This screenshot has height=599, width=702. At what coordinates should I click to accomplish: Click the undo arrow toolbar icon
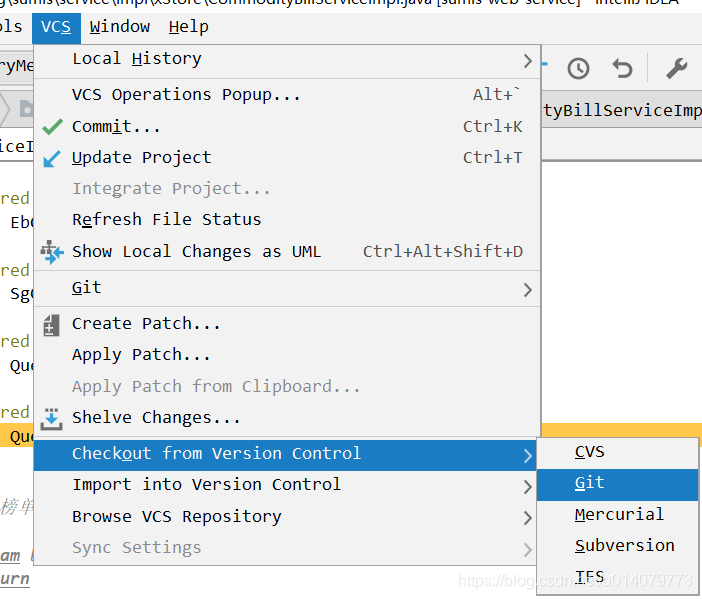pyautogui.click(x=622, y=68)
